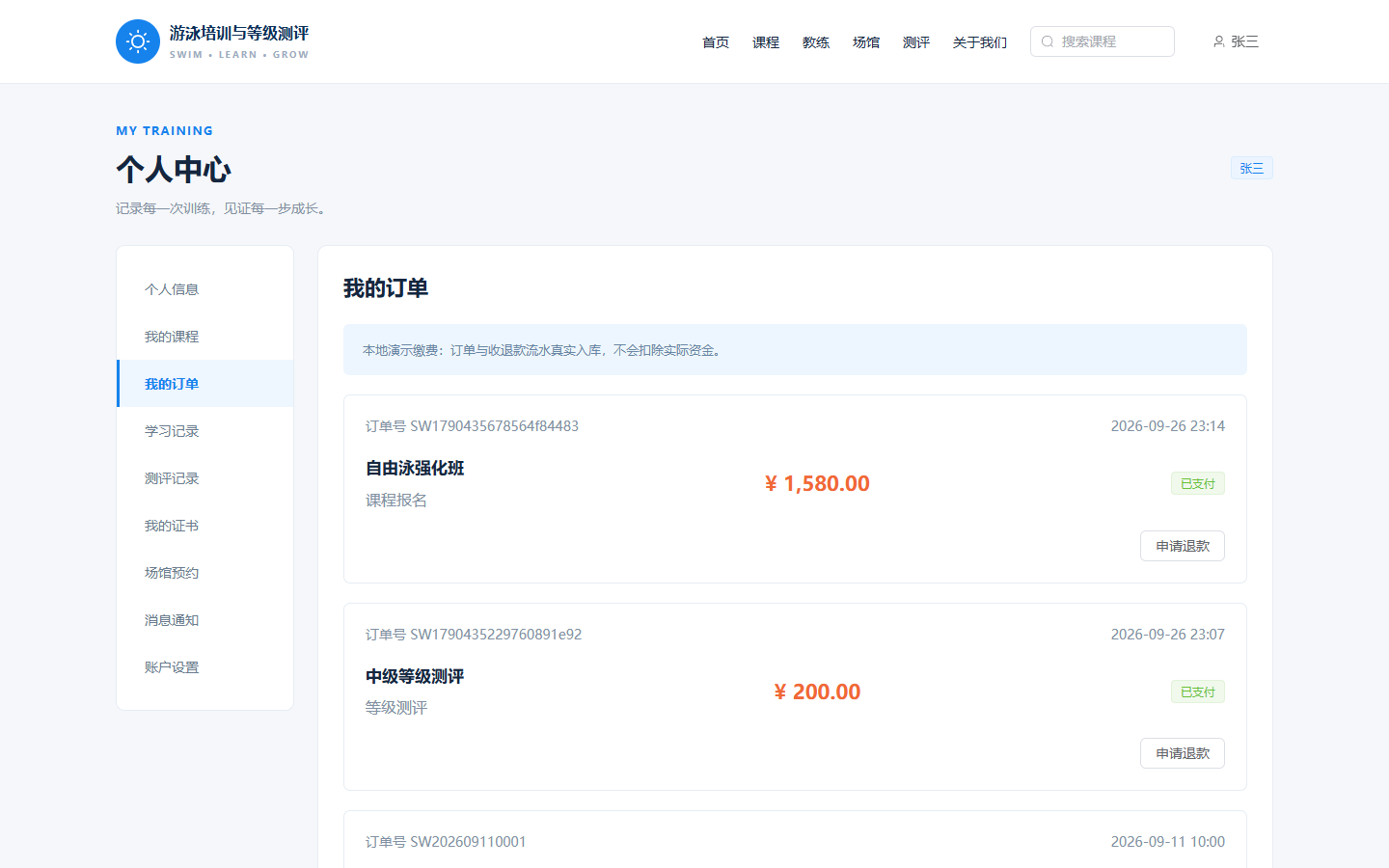Open 测评记录 from sidebar
The height and width of the screenshot is (868, 1389).
205,478
